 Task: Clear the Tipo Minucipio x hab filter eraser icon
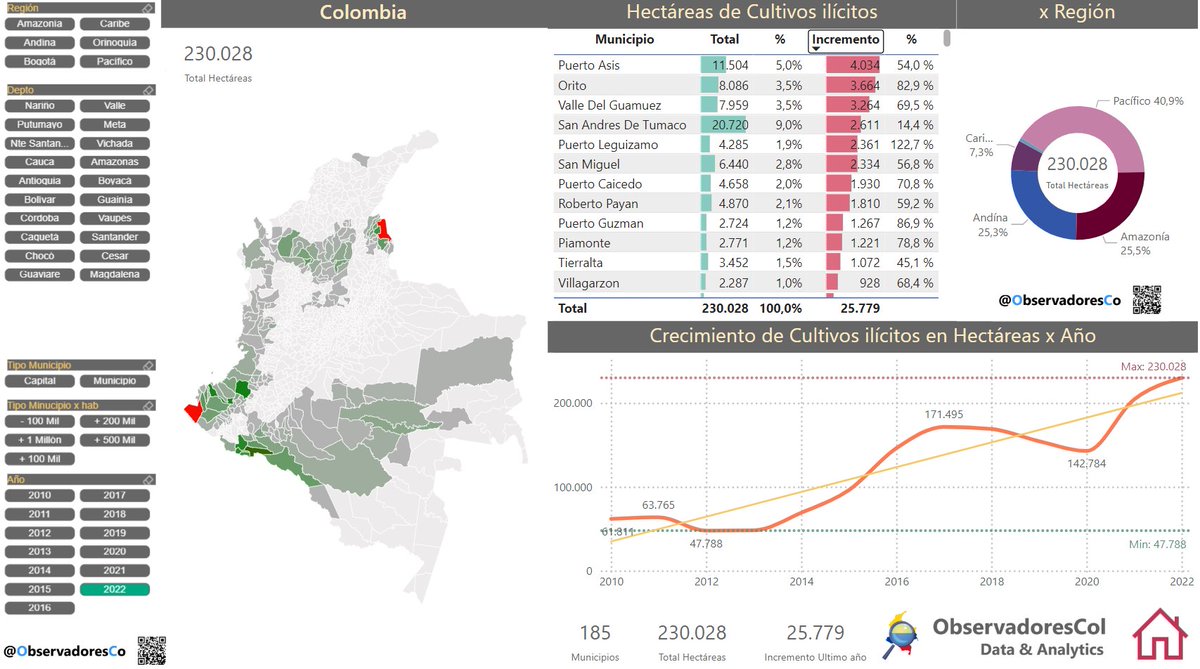tap(148, 406)
